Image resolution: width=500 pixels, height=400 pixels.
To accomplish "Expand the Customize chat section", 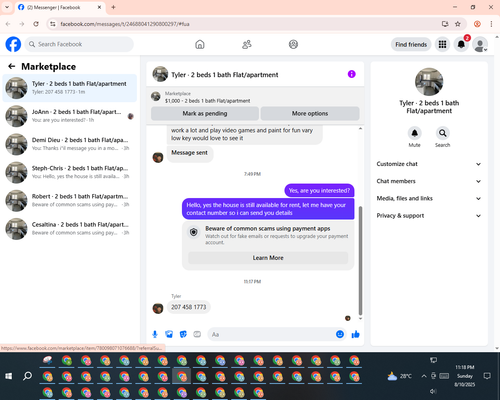I will point(429,164).
